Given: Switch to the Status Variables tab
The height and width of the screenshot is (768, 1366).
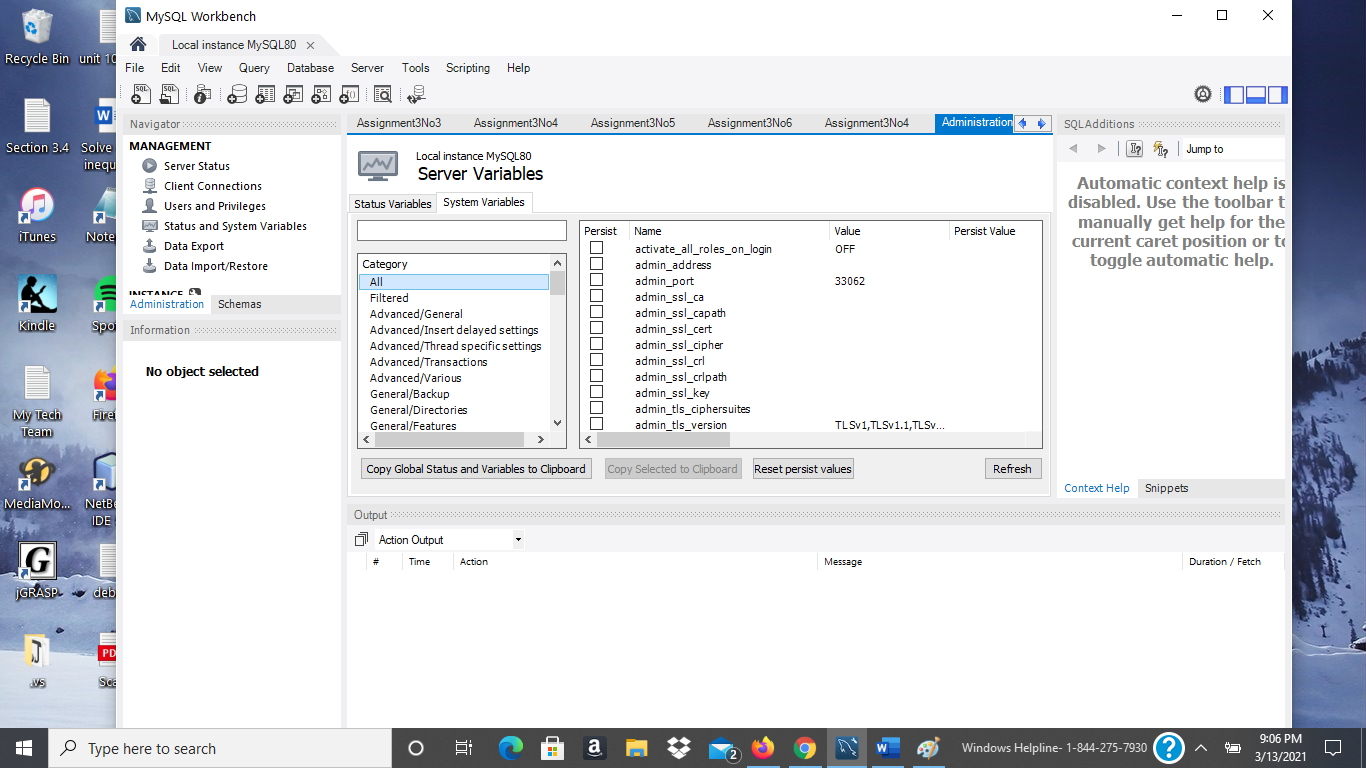Looking at the screenshot, I should [391, 202].
